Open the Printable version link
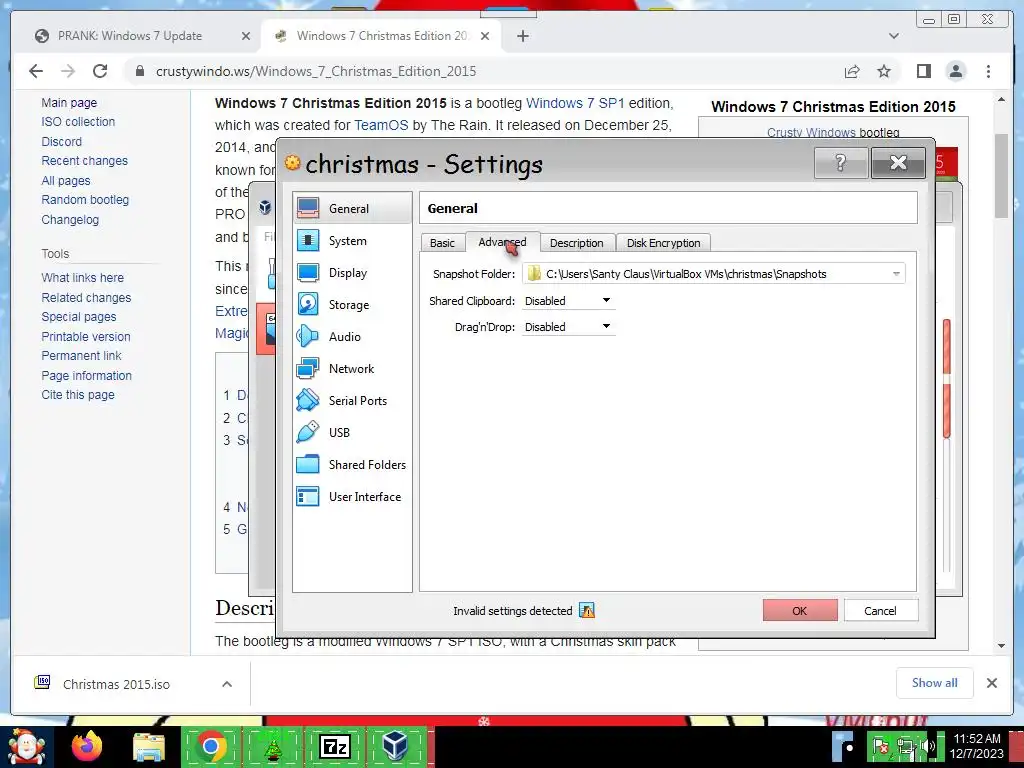 tap(86, 336)
